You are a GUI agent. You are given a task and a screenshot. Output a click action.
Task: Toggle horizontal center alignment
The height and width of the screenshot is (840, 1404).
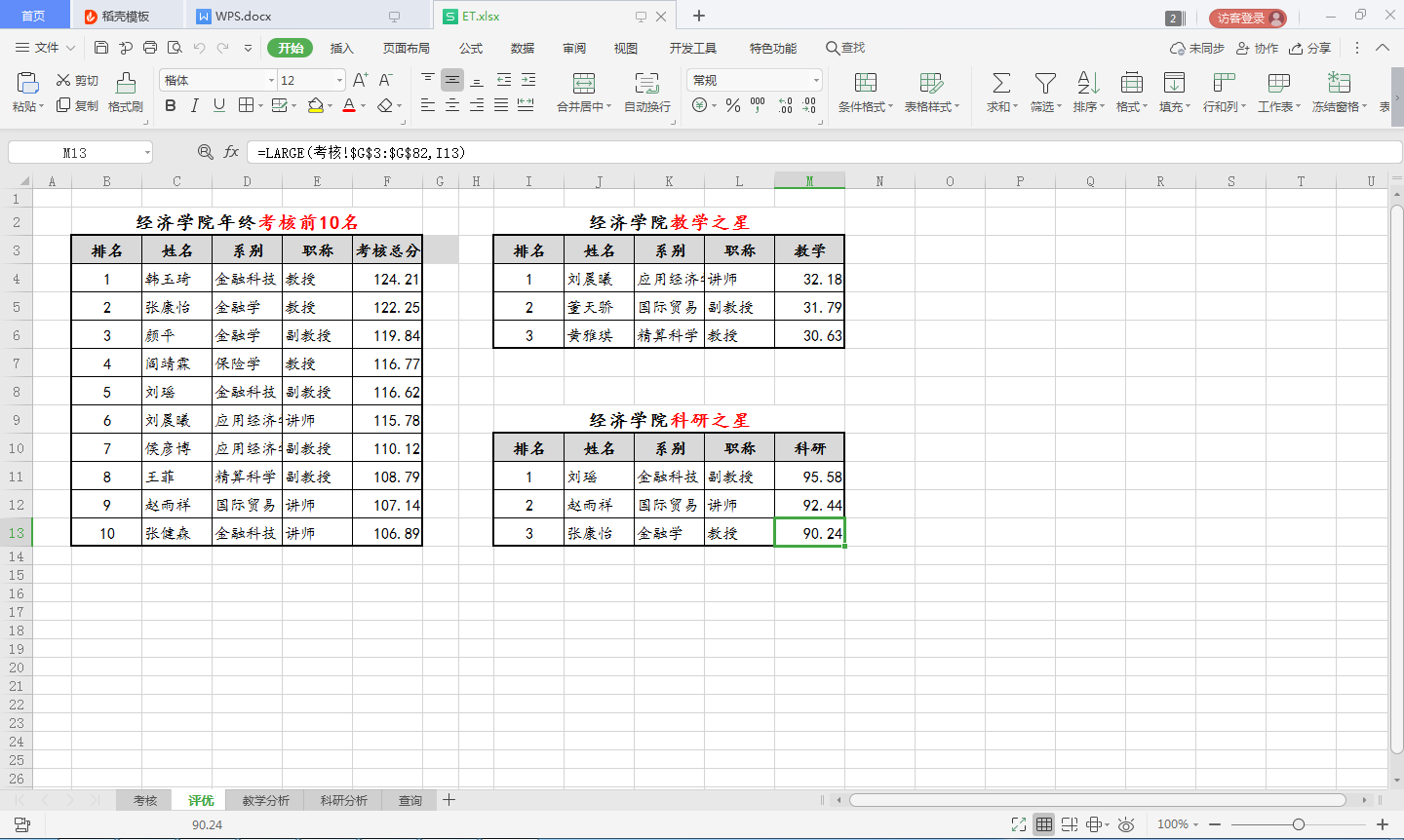451,105
